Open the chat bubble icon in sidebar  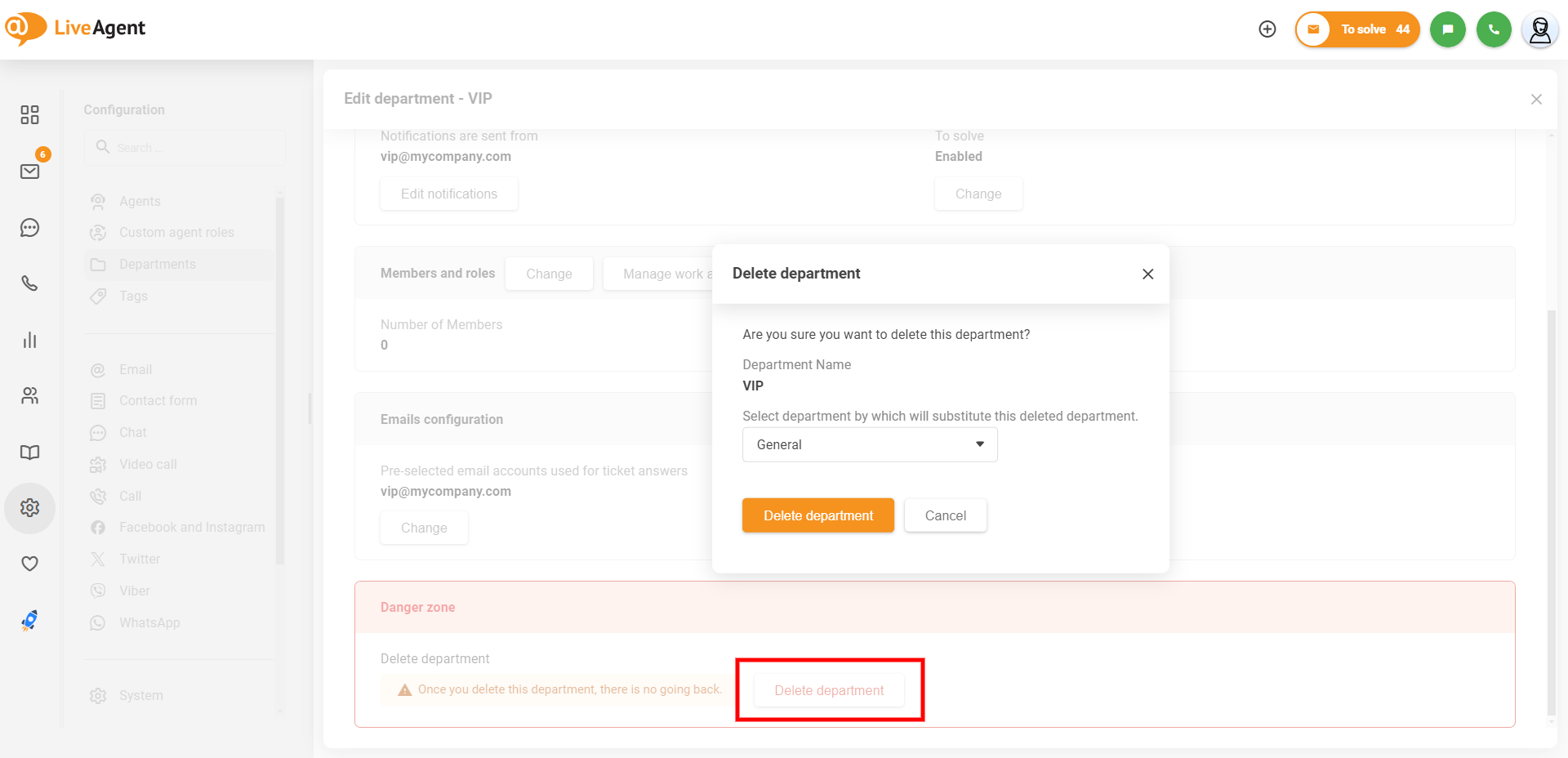[29, 228]
